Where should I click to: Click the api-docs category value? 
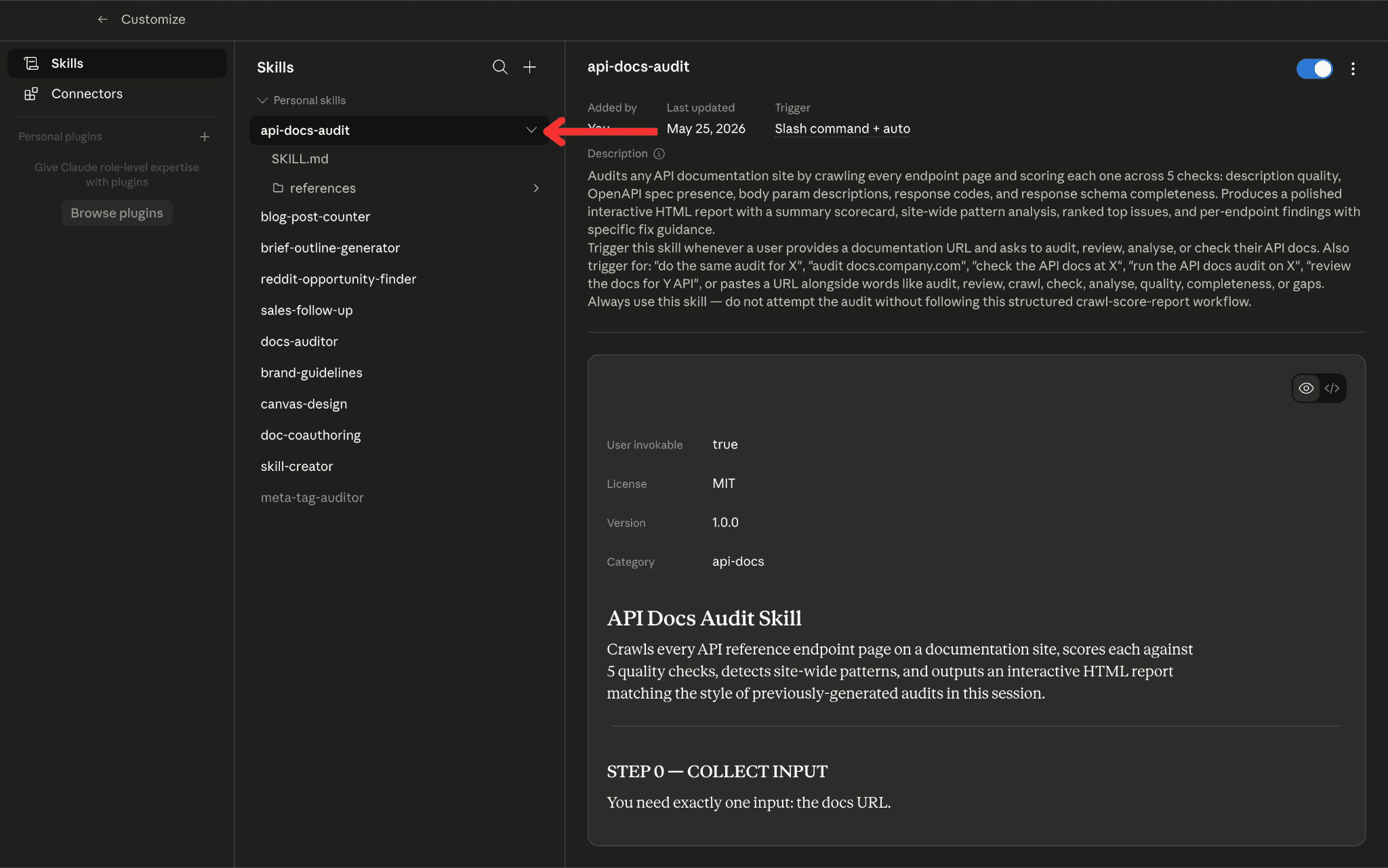738,561
